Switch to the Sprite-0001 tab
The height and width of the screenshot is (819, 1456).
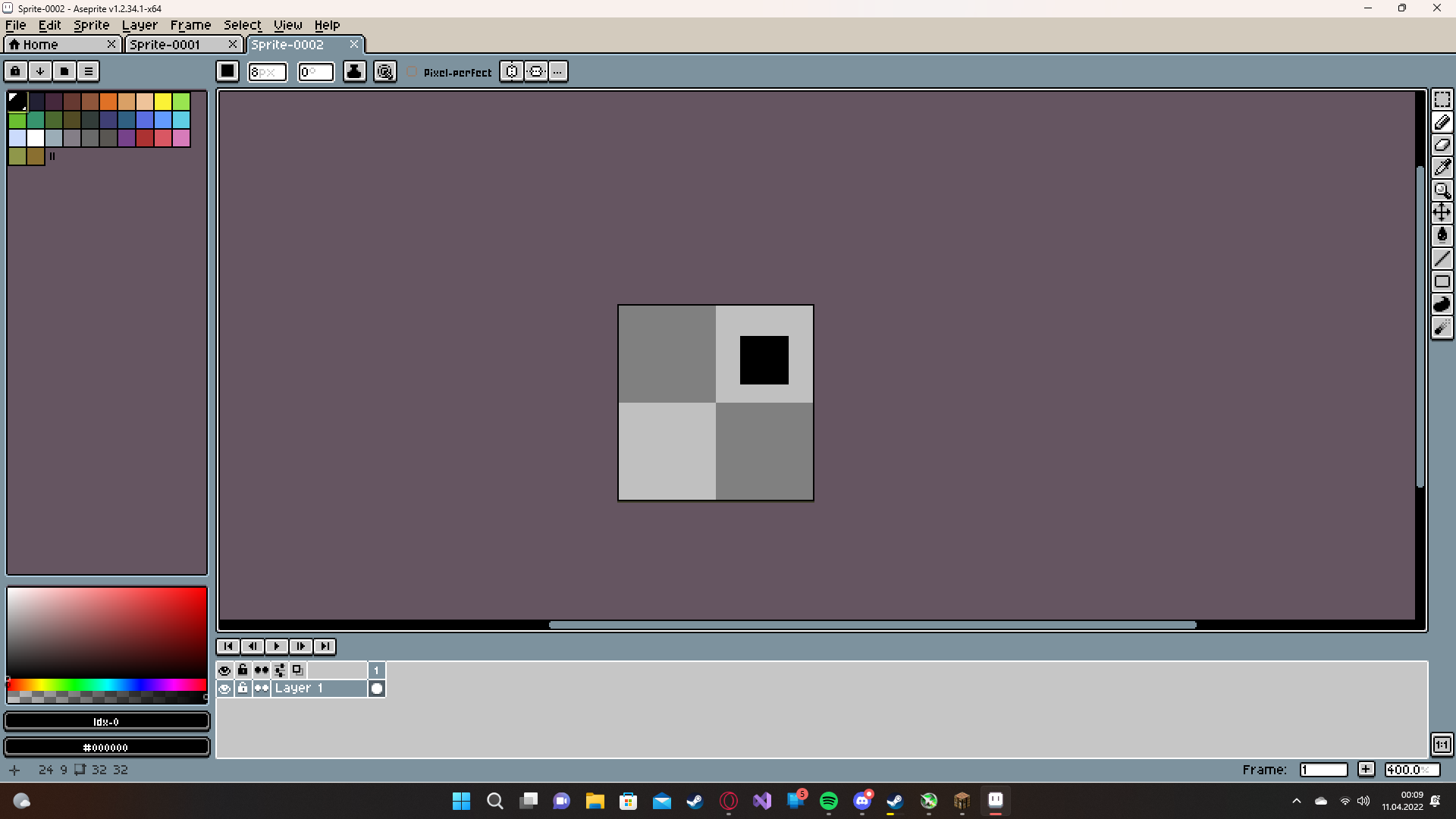167,44
